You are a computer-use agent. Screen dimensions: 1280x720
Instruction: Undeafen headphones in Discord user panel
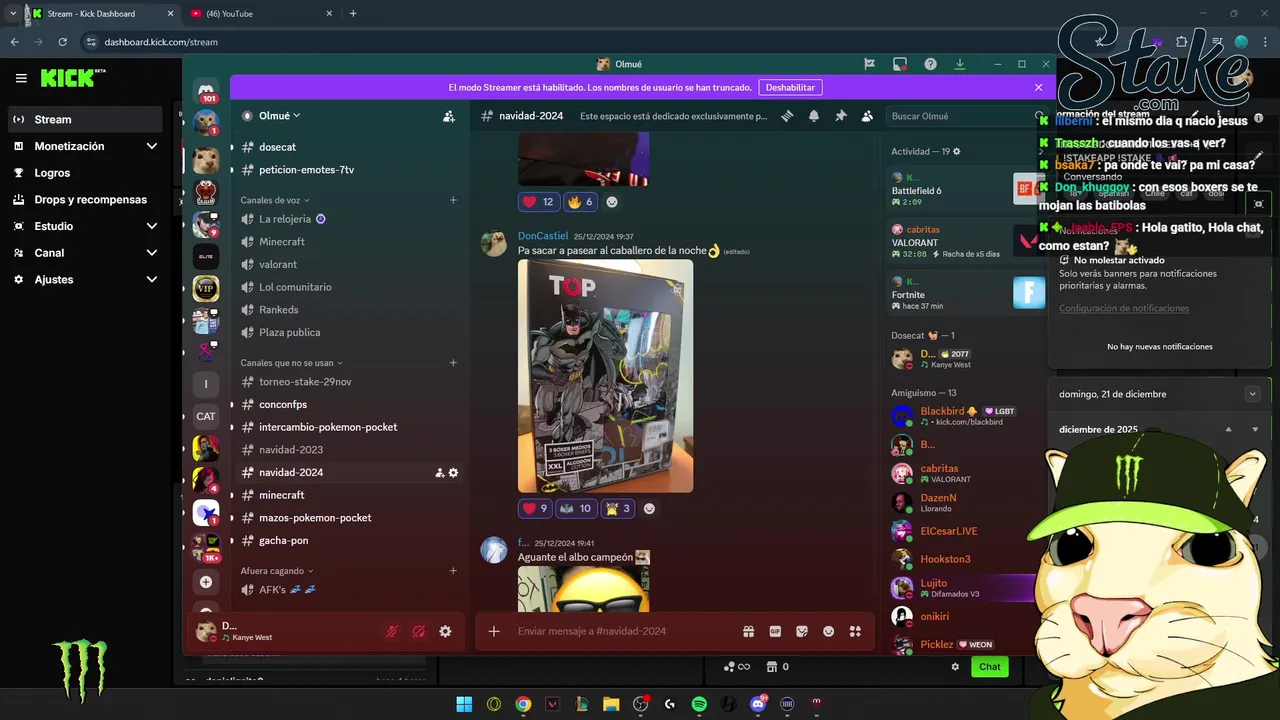click(419, 632)
